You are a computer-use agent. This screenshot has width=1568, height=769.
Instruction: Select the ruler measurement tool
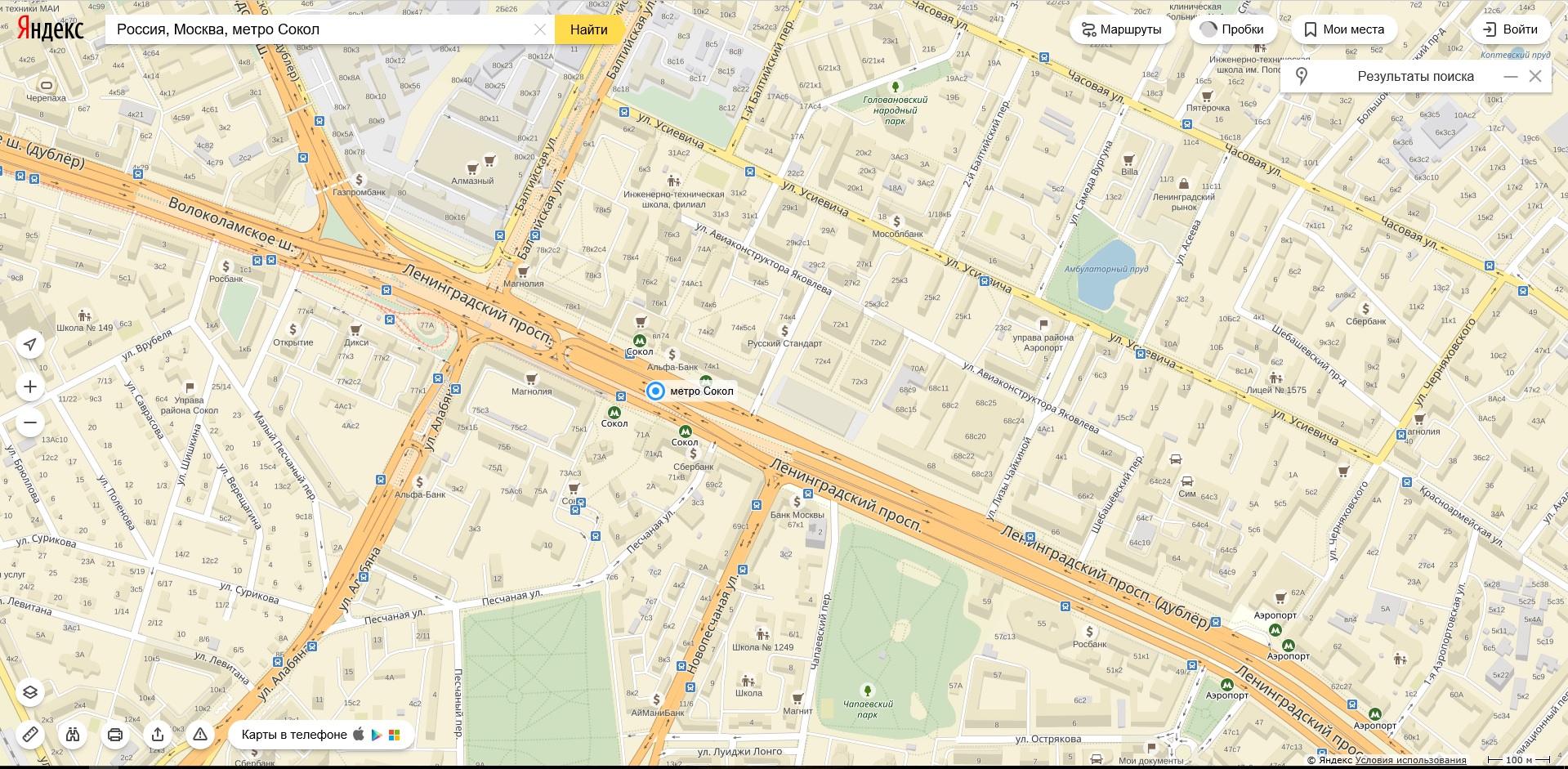[30, 734]
